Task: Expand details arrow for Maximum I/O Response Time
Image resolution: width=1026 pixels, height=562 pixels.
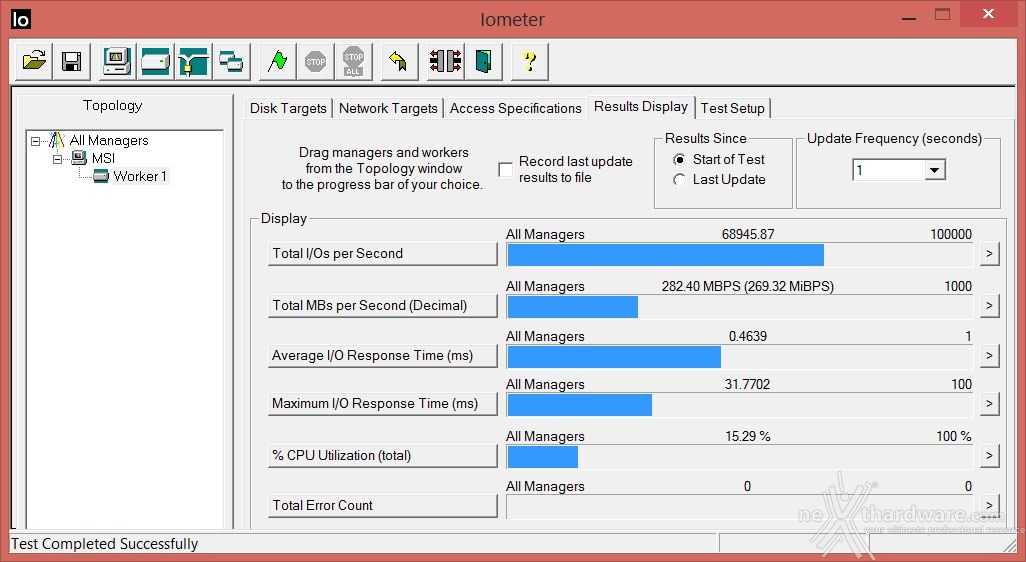Action: click(989, 404)
